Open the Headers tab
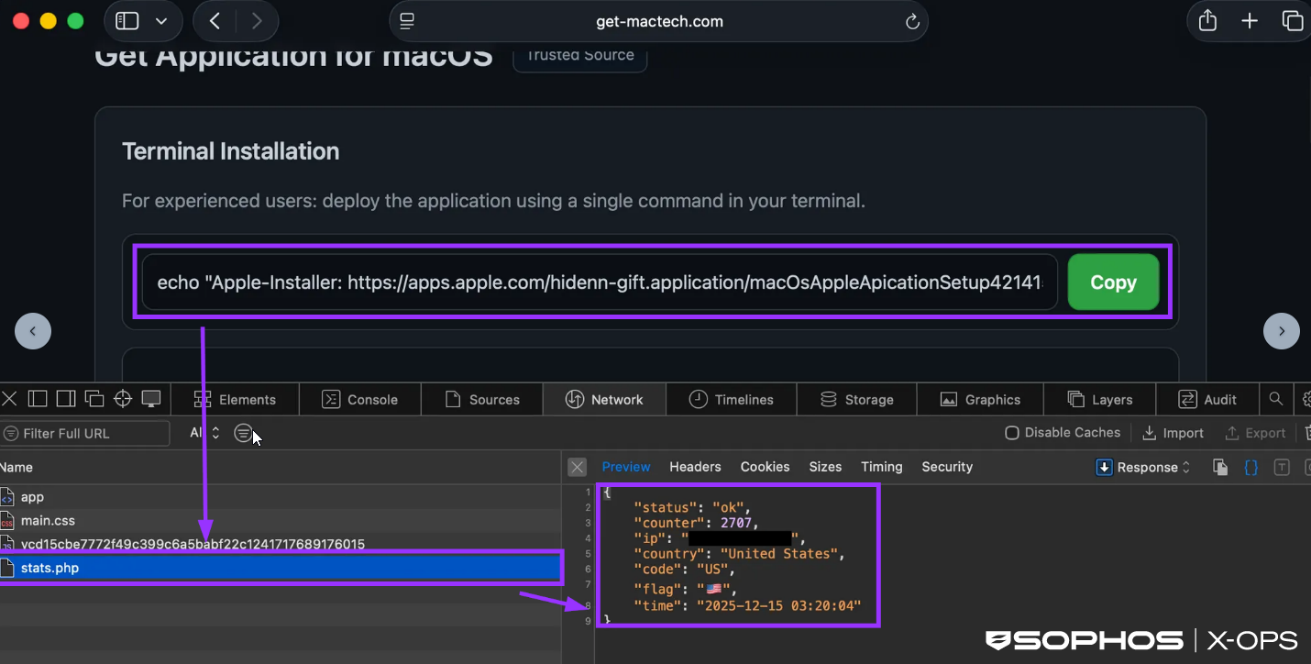This screenshot has width=1311, height=664. [x=695, y=467]
